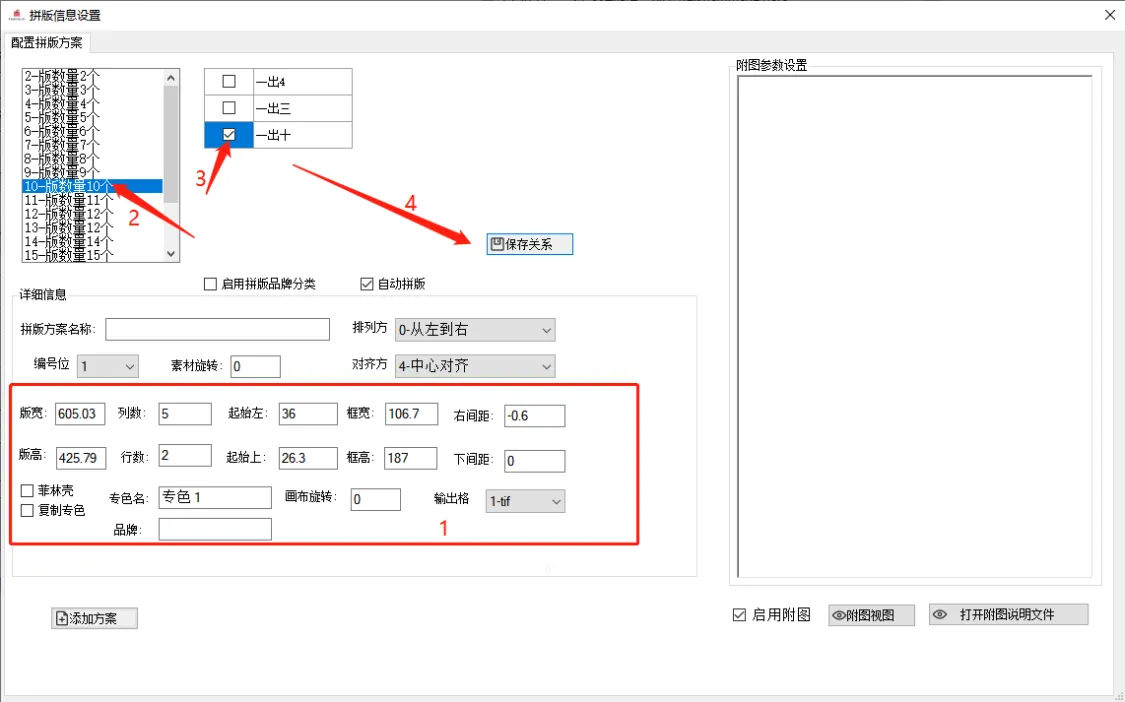Click the scheme list scroll-up arrow
This screenshot has width=1125, height=702.
pos(171,78)
